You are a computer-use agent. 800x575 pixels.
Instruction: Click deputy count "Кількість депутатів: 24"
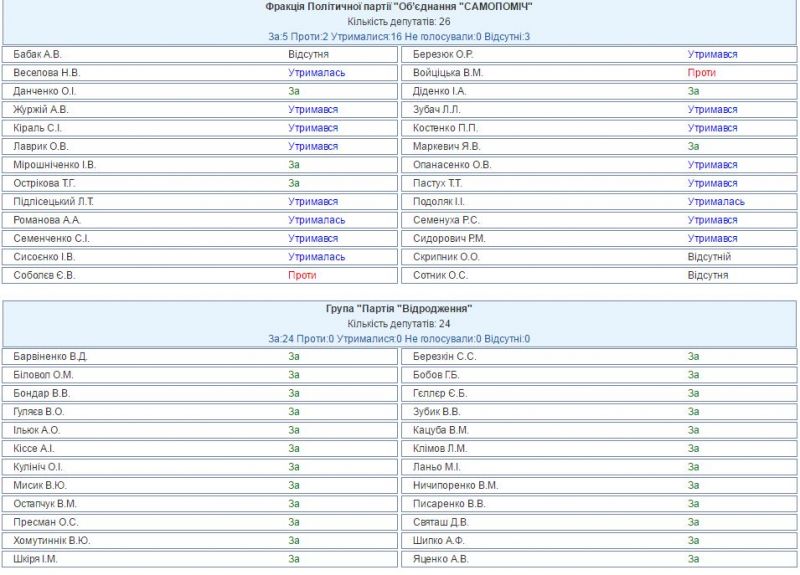tap(399, 324)
